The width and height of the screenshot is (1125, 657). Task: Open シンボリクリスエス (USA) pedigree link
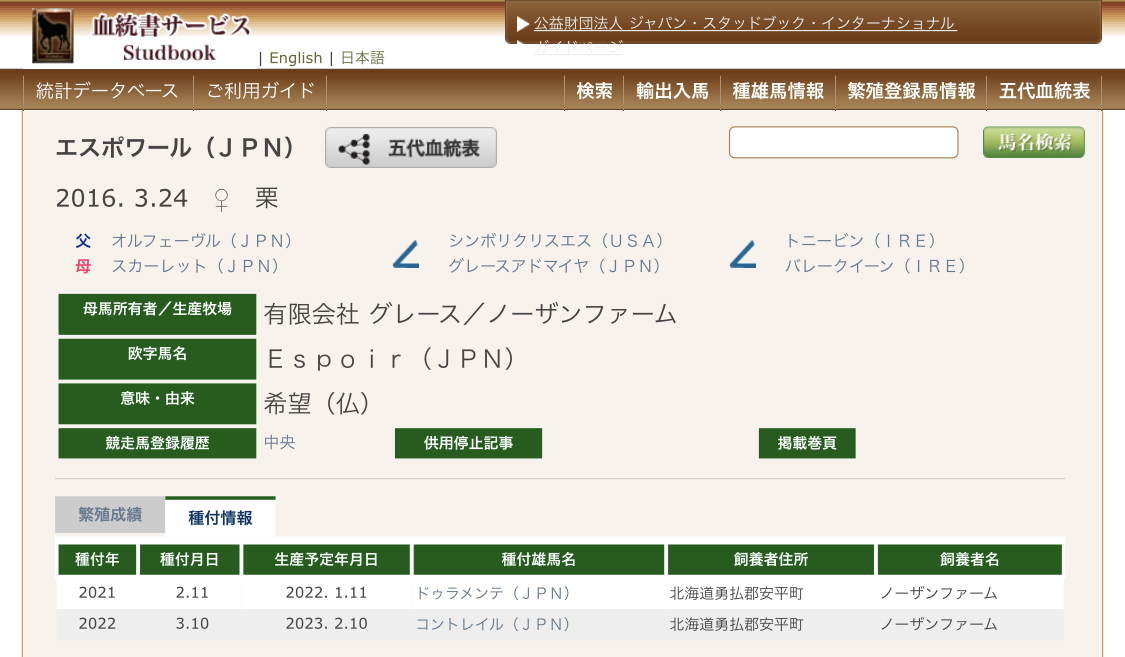(x=556, y=241)
